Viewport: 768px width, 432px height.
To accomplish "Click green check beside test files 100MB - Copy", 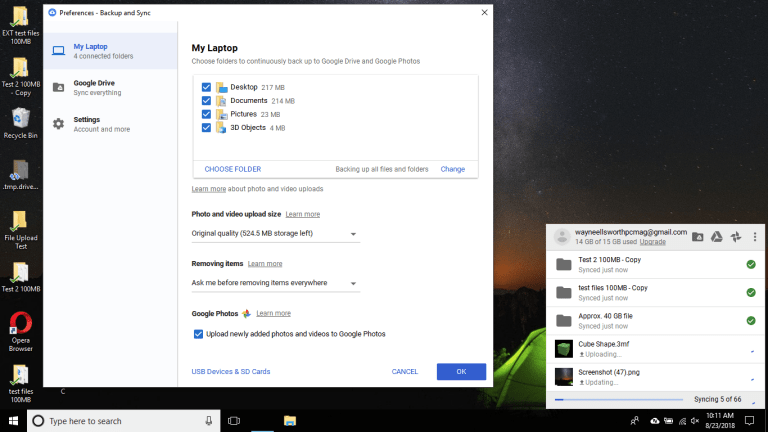I will click(751, 292).
